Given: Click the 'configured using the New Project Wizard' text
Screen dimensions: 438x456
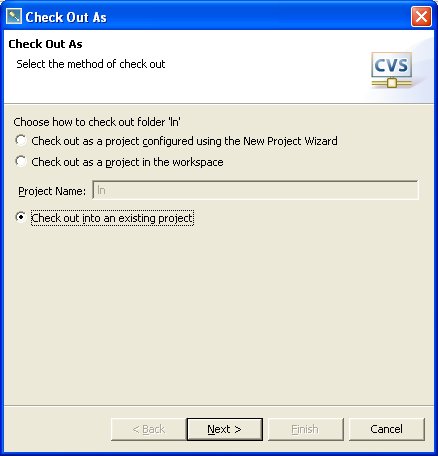Looking at the screenshot, I should pos(240,141).
